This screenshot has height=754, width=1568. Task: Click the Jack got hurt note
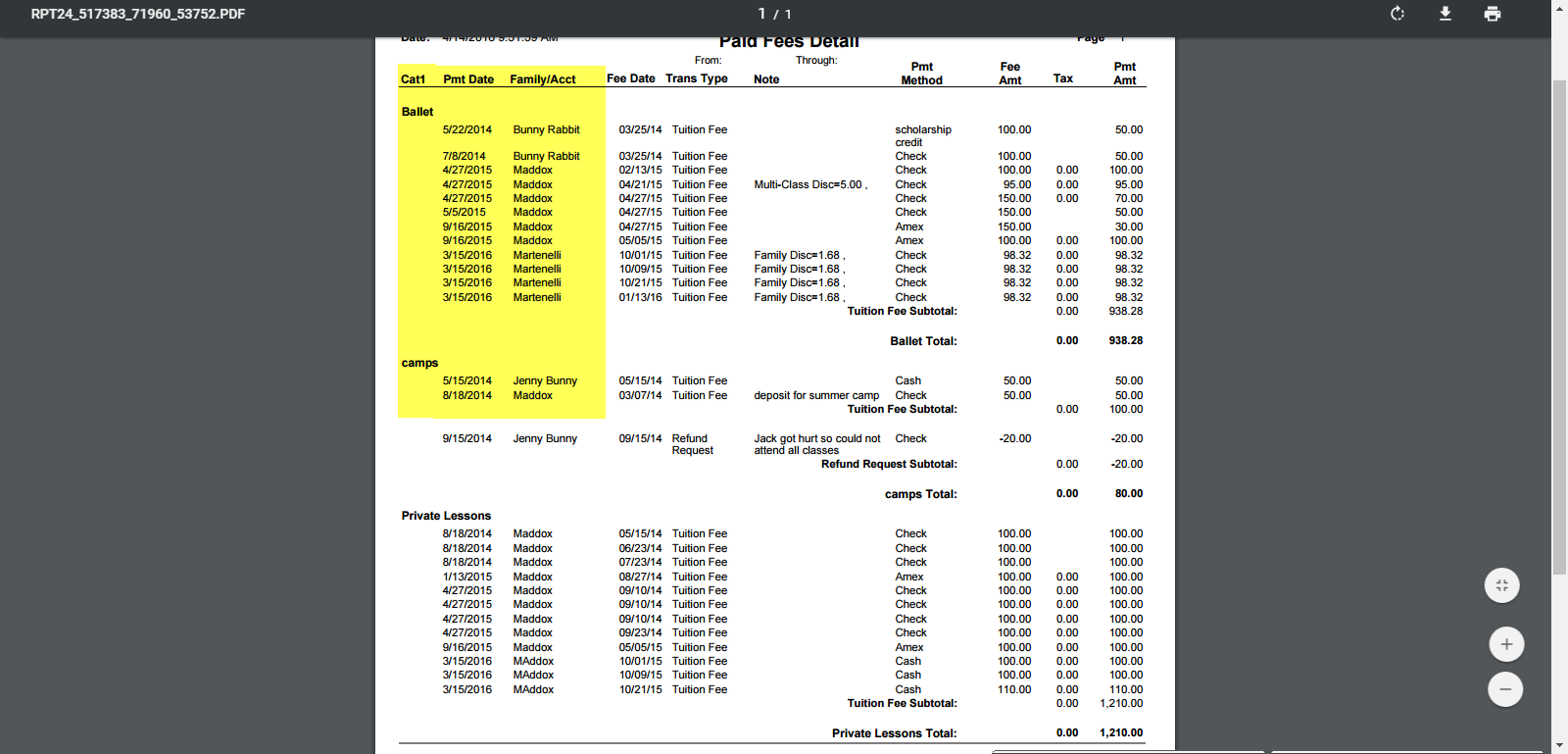coord(817,444)
